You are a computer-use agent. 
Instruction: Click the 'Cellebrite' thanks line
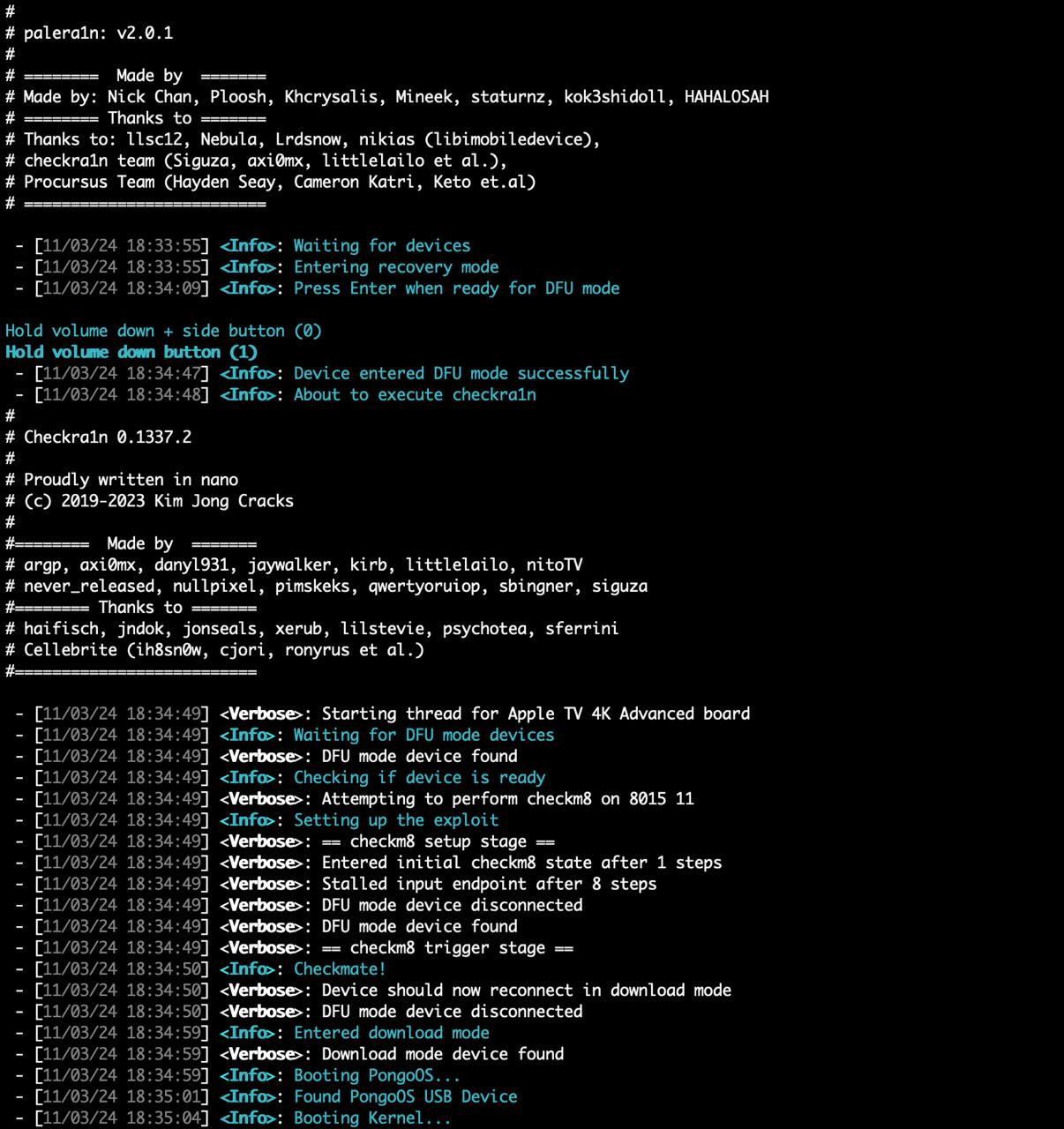223,650
